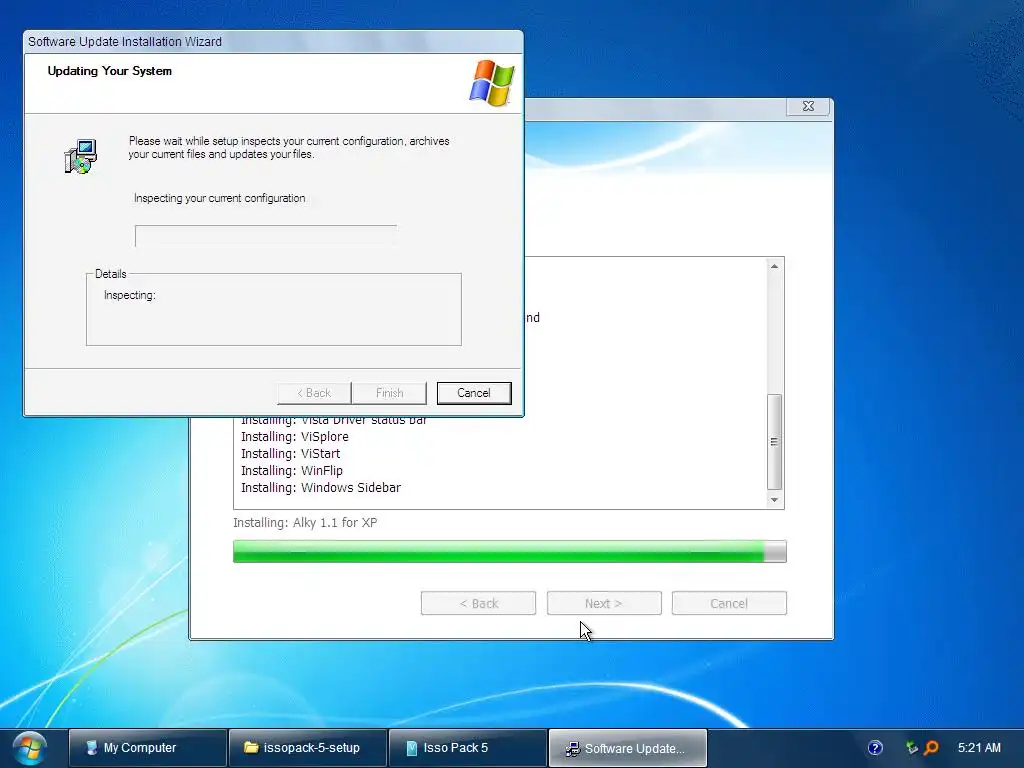
Task: Select the Software Update taskbar button
Action: 628,748
